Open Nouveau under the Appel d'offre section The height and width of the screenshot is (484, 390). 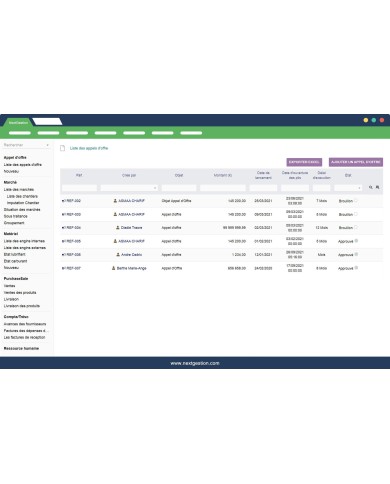click(x=11, y=171)
